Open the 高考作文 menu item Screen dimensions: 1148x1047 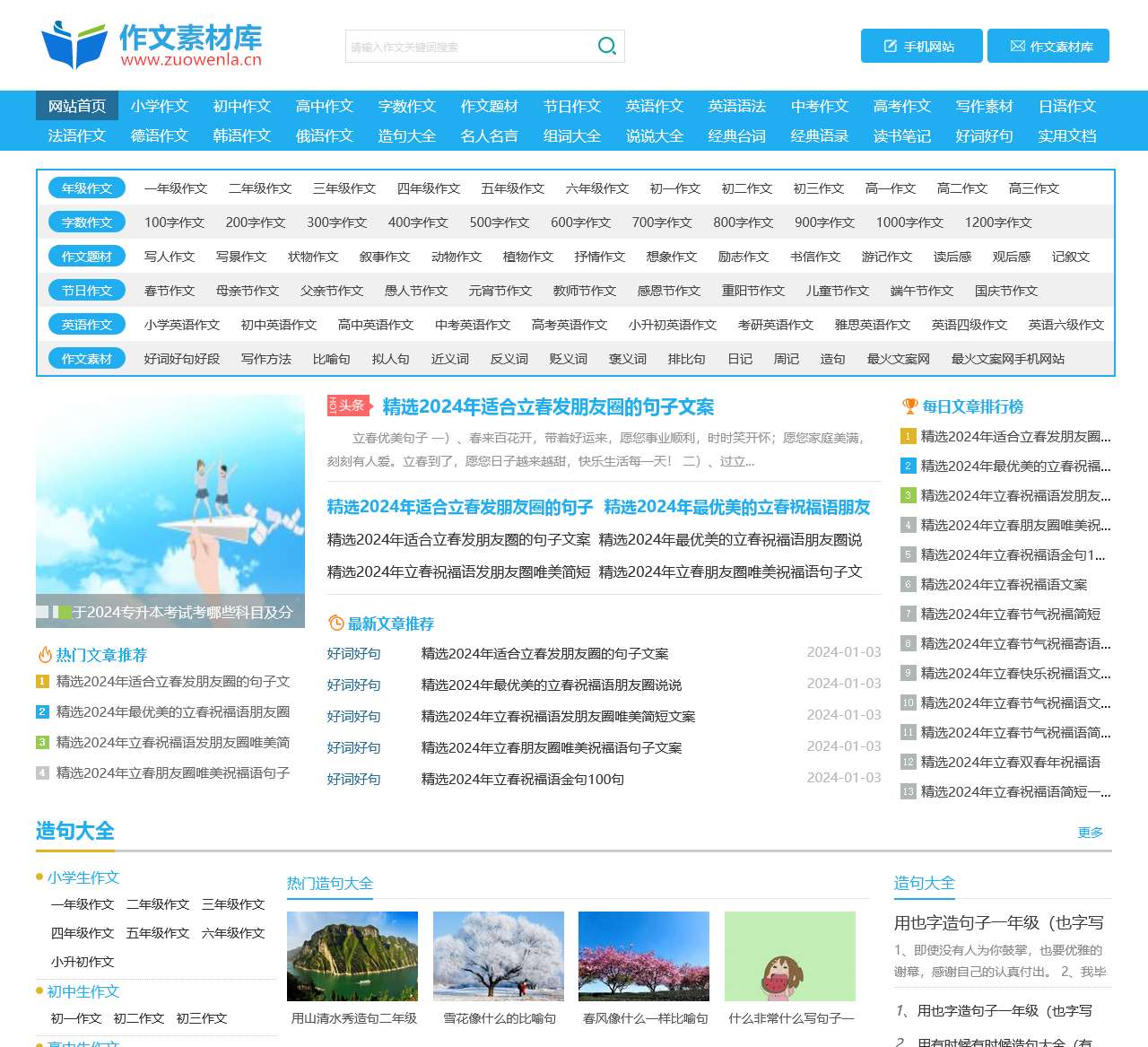click(900, 106)
